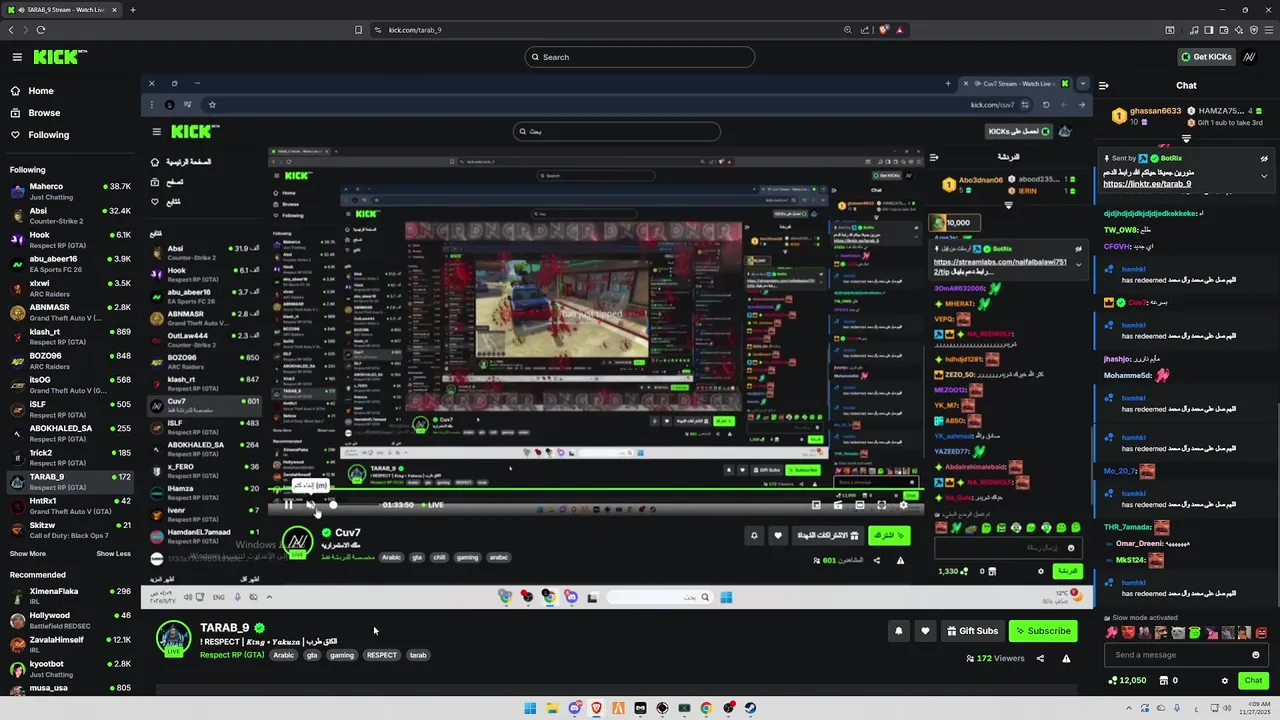Toggle the Kick sidebar hamburger menu
Image resolution: width=1280 pixels, height=720 pixels.
17,57
